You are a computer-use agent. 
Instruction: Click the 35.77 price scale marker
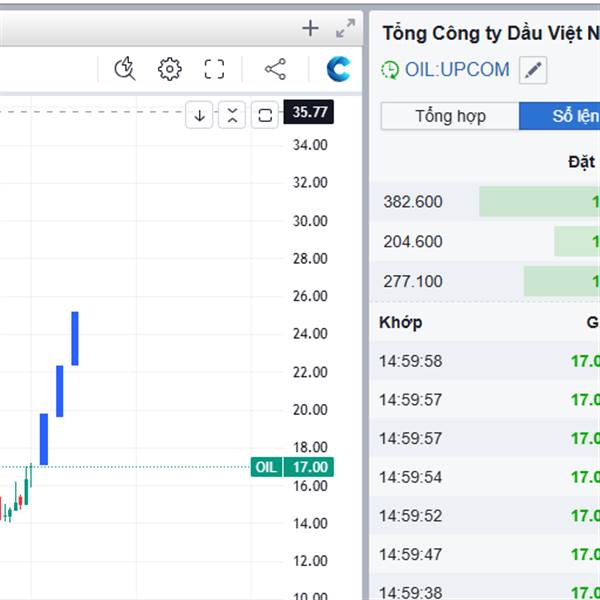308,112
